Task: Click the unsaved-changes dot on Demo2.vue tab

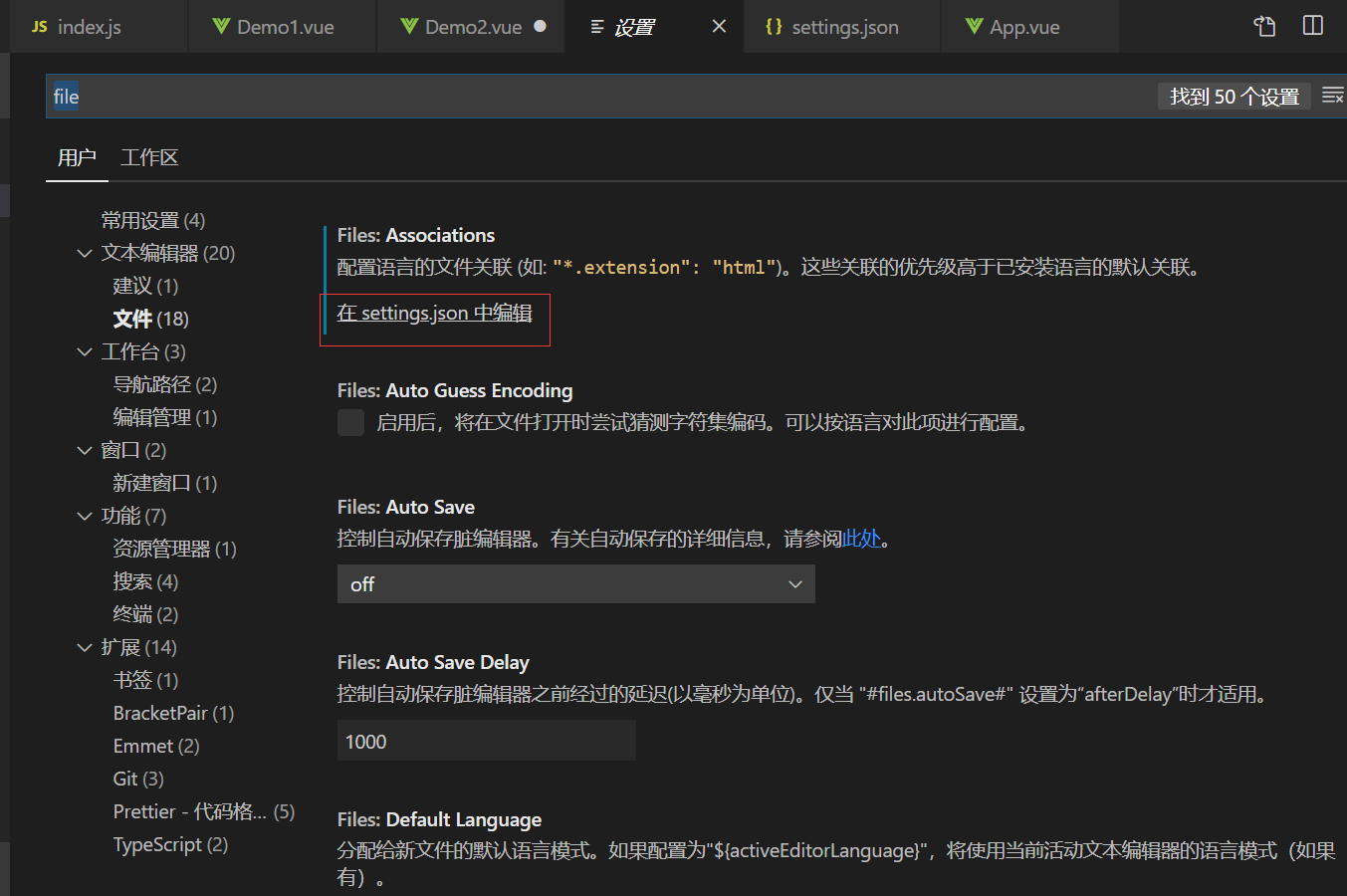Action: click(542, 27)
